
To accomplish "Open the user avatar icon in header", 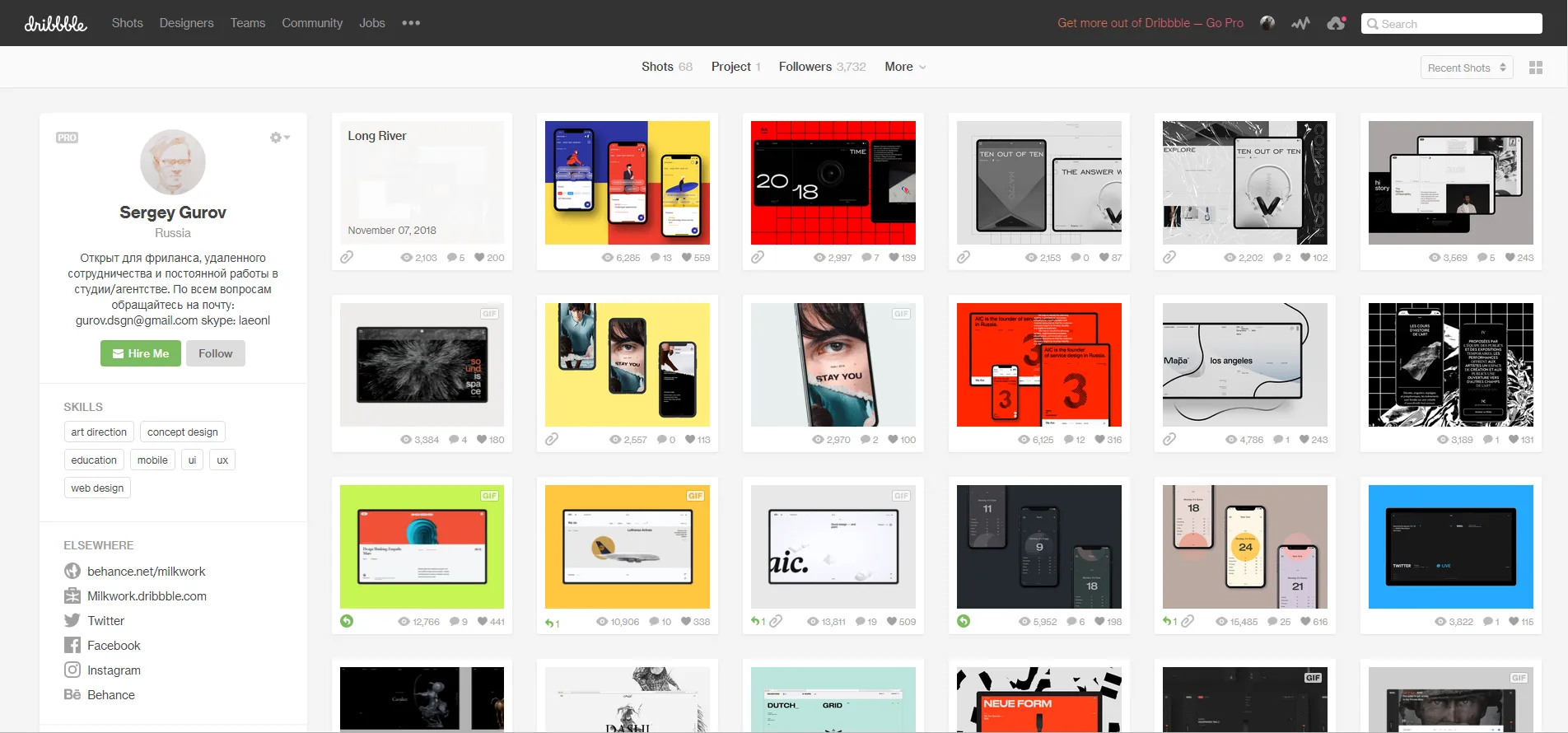I will 1267,23.
